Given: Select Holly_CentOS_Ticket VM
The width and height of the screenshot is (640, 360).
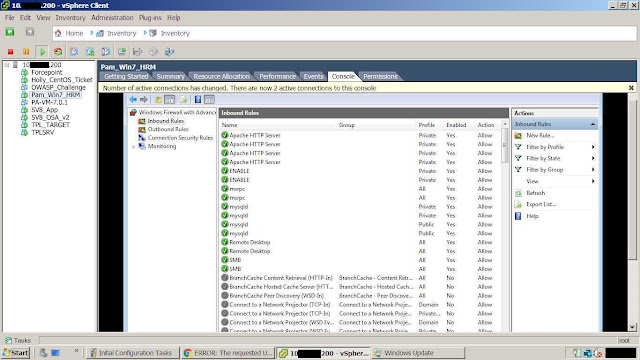Looking at the screenshot, I should [x=62, y=80].
